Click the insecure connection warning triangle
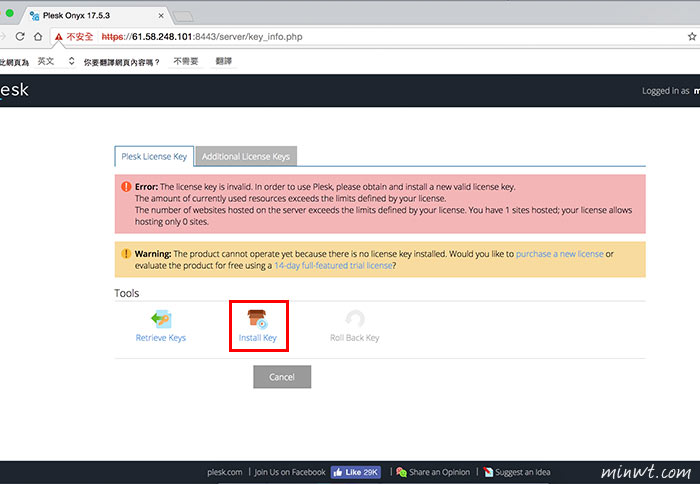700x484 pixels. [58, 37]
